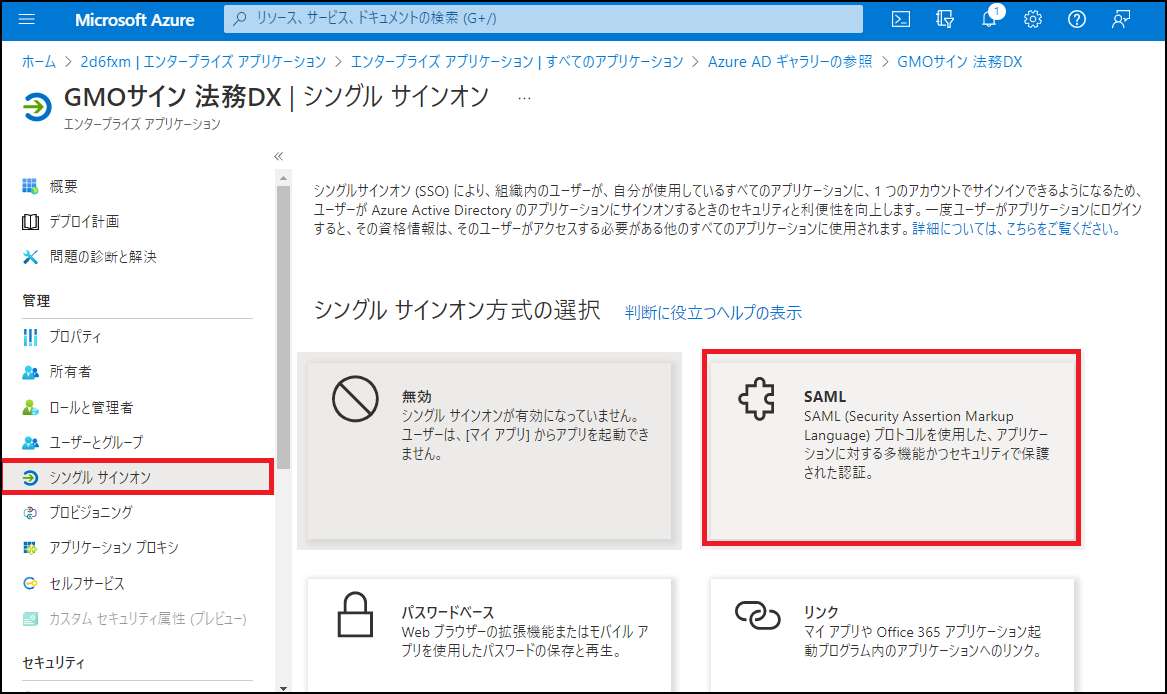Click the デプロイ計画 book icon
Image resolution: width=1167 pixels, height=694 pixels.
30,221
